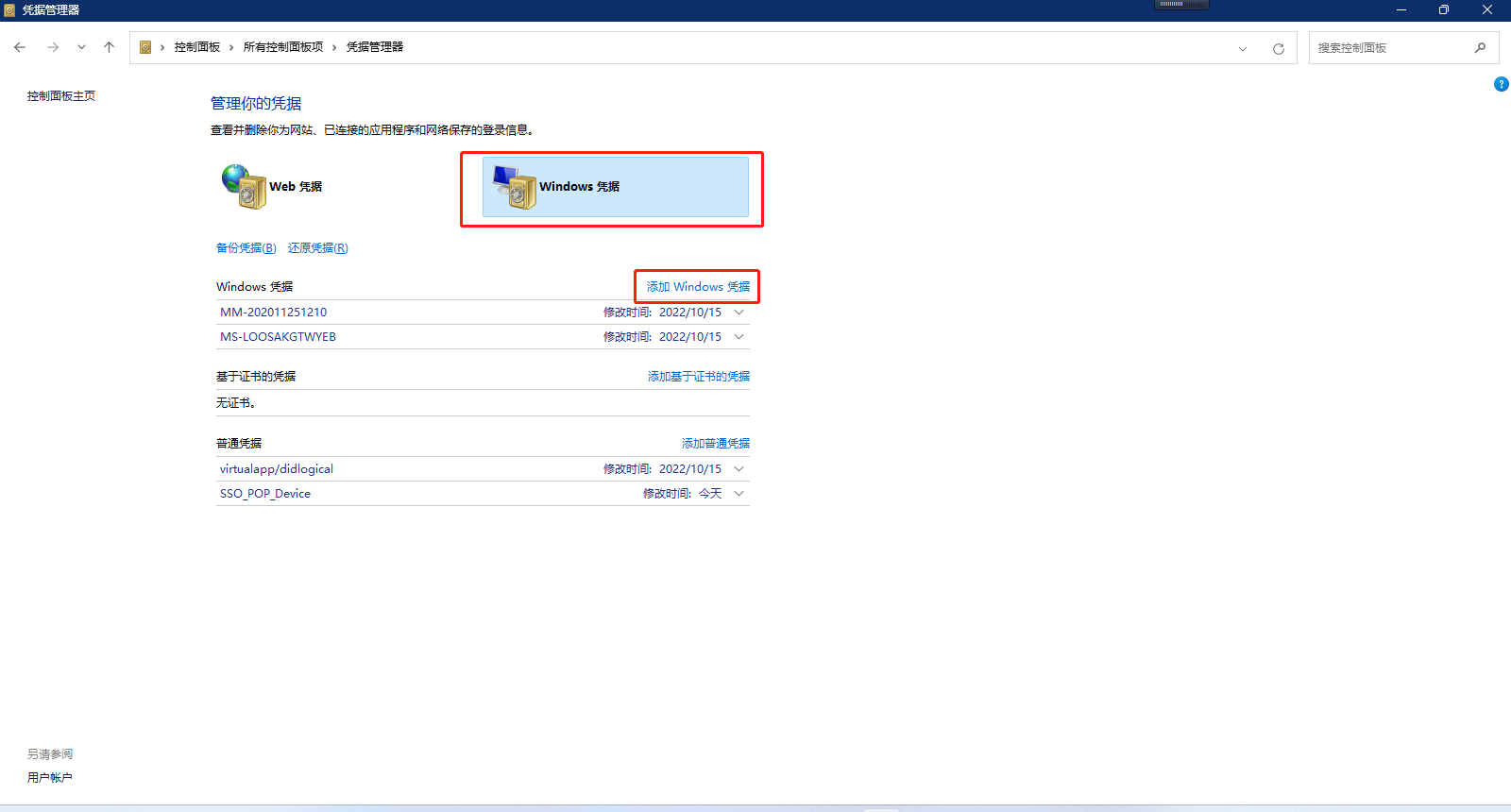The height and width of the screenshot is (812, 1511).
Task: Open the MS-LOOSAKGTWYEB credential entry
Action: coord(278,337)
